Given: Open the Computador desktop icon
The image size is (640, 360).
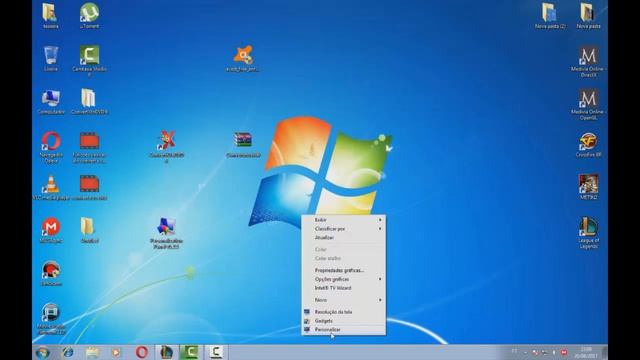Looking at the screenshot, I should [x=51, y=102].
